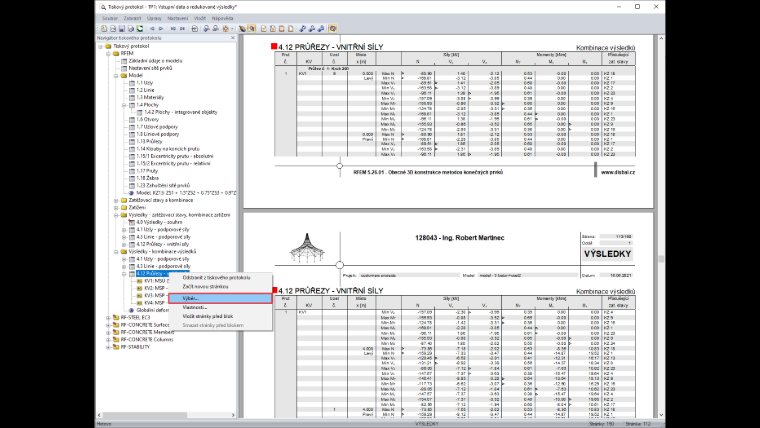Select 1.2 Linie tree item
The image size is (760, 428).
coord(145,90)
